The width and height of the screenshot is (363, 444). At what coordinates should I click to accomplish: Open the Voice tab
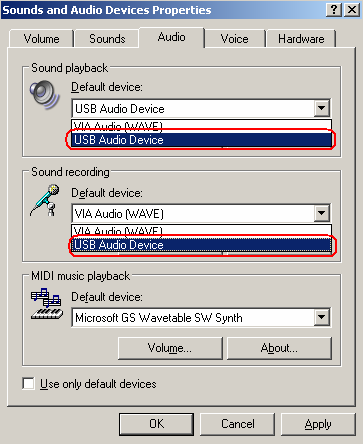tap(234, 39)
